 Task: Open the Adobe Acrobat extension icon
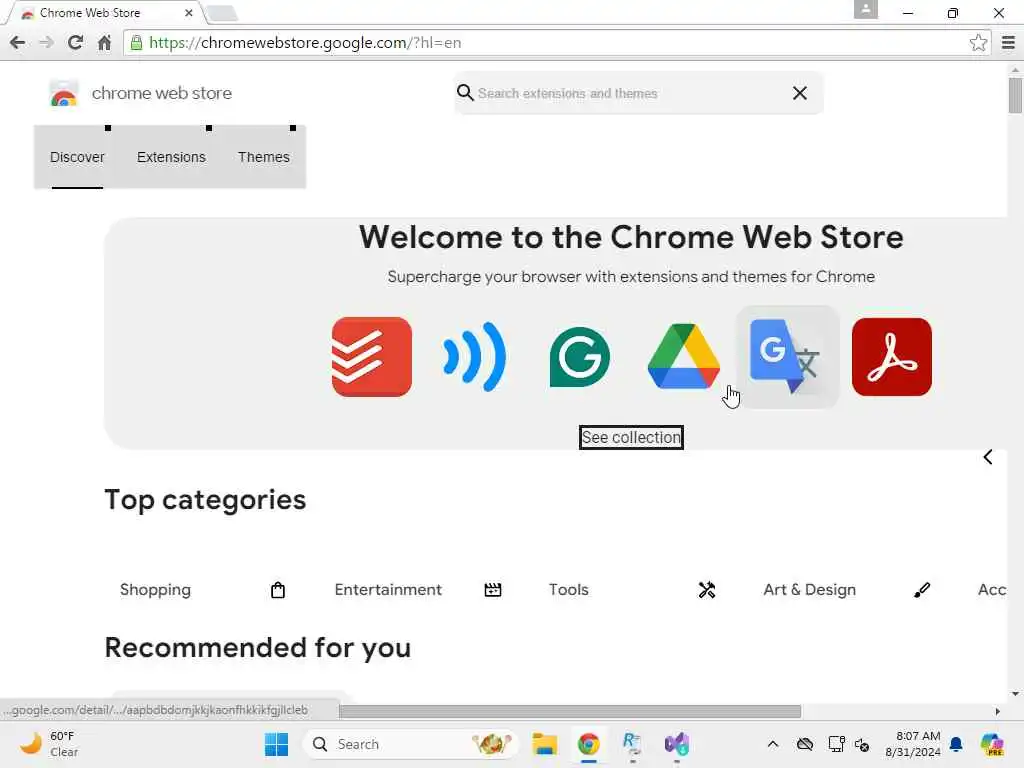tap(891, 357)
